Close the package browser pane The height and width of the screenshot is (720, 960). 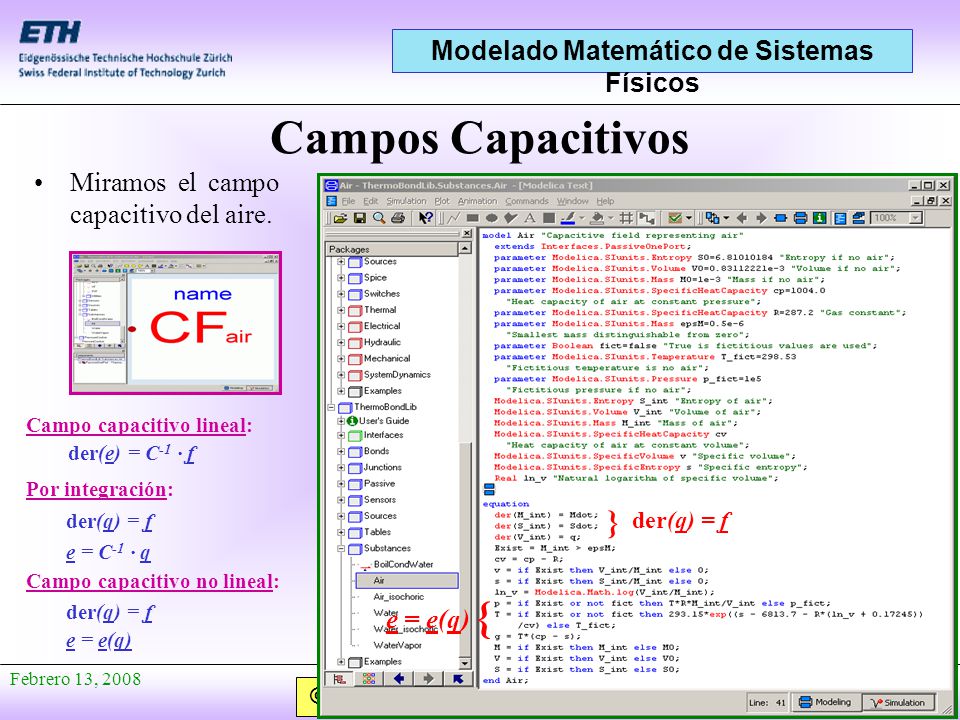tap(467, 233)
